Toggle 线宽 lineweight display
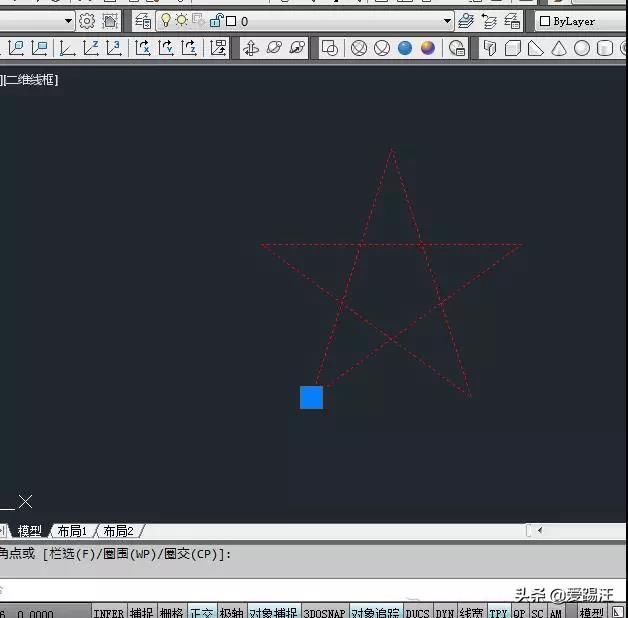 (x=471, y=613)
